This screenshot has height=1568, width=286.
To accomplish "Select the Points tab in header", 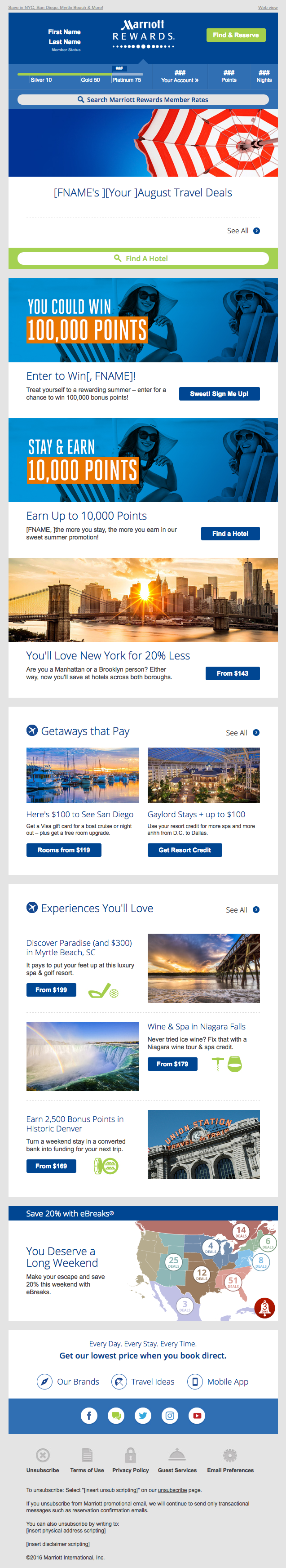I will coord(229,76).
